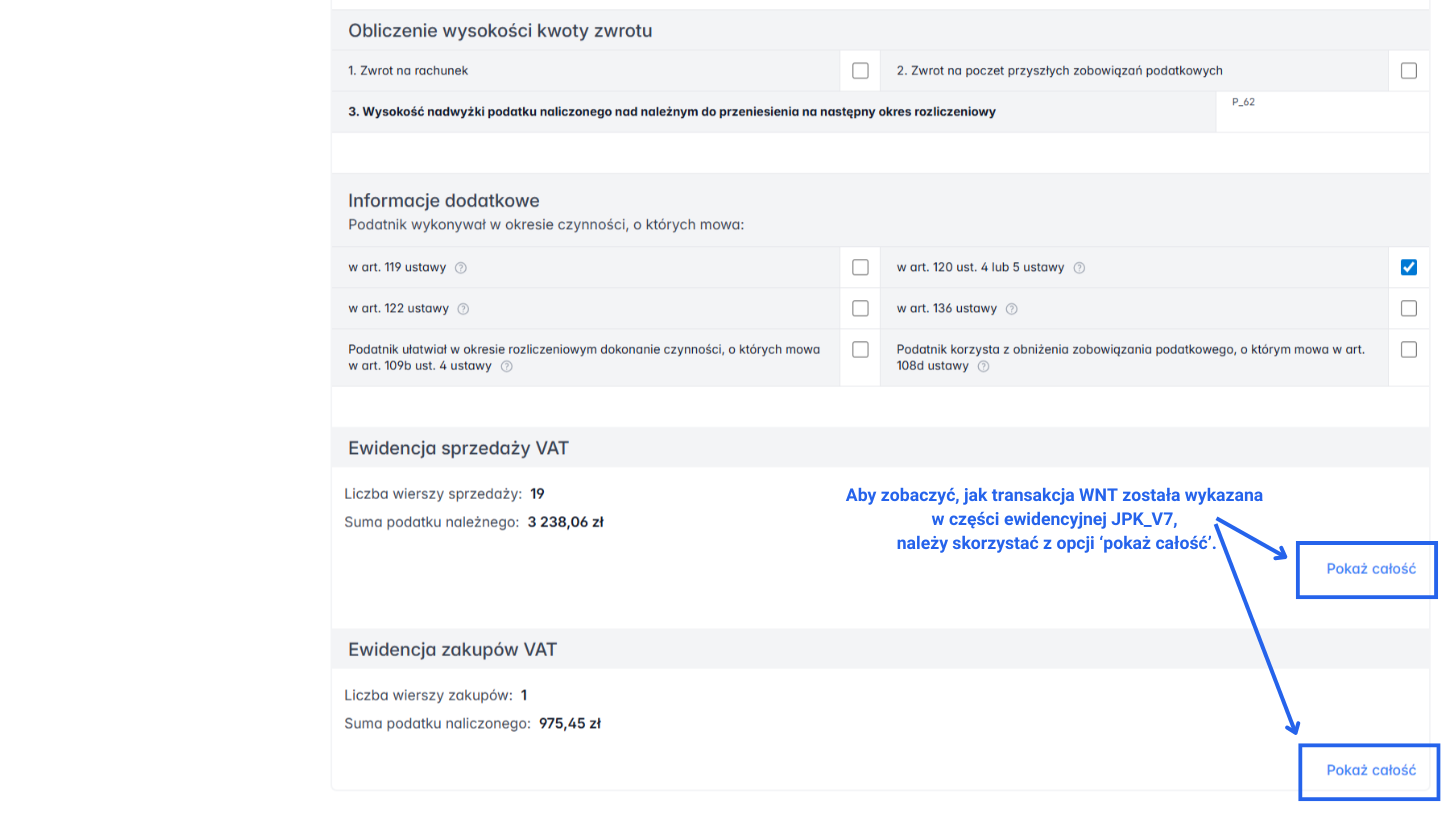Click the P_62 amount input field
Screen dimensions: 1456x813
1322,117
